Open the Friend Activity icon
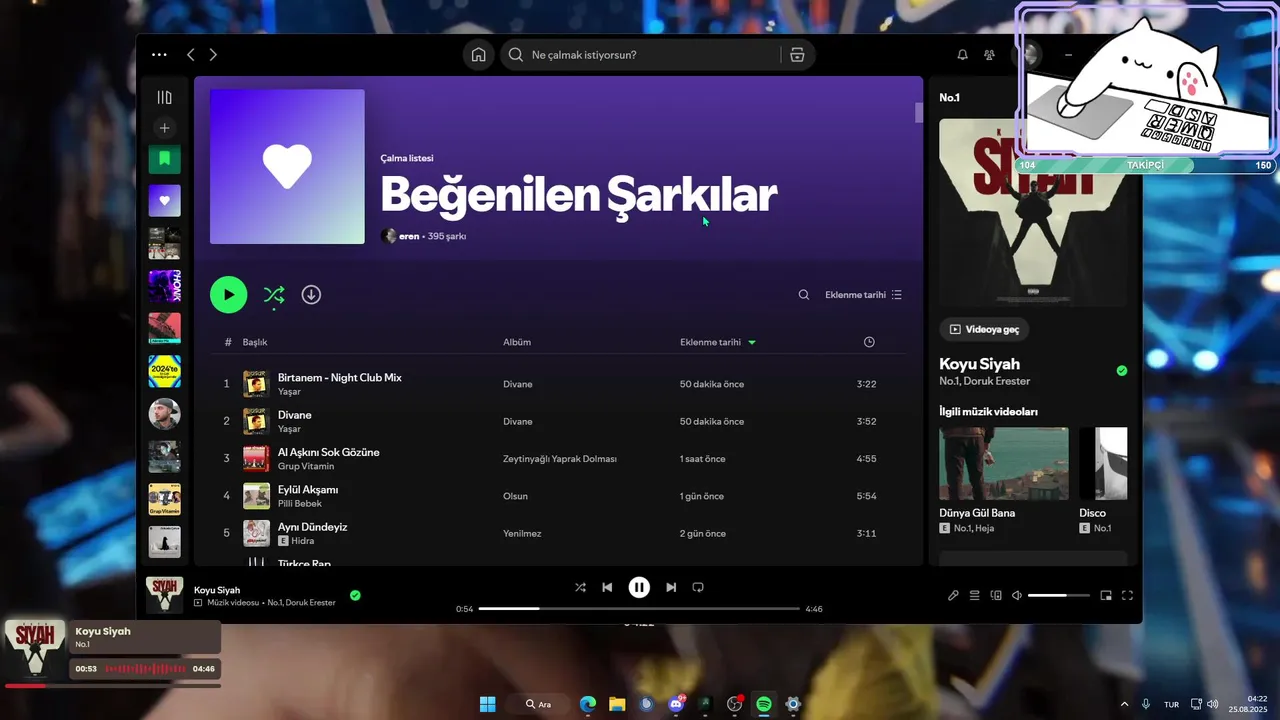This screenshot has height=720, width=1280. point(989,55)
